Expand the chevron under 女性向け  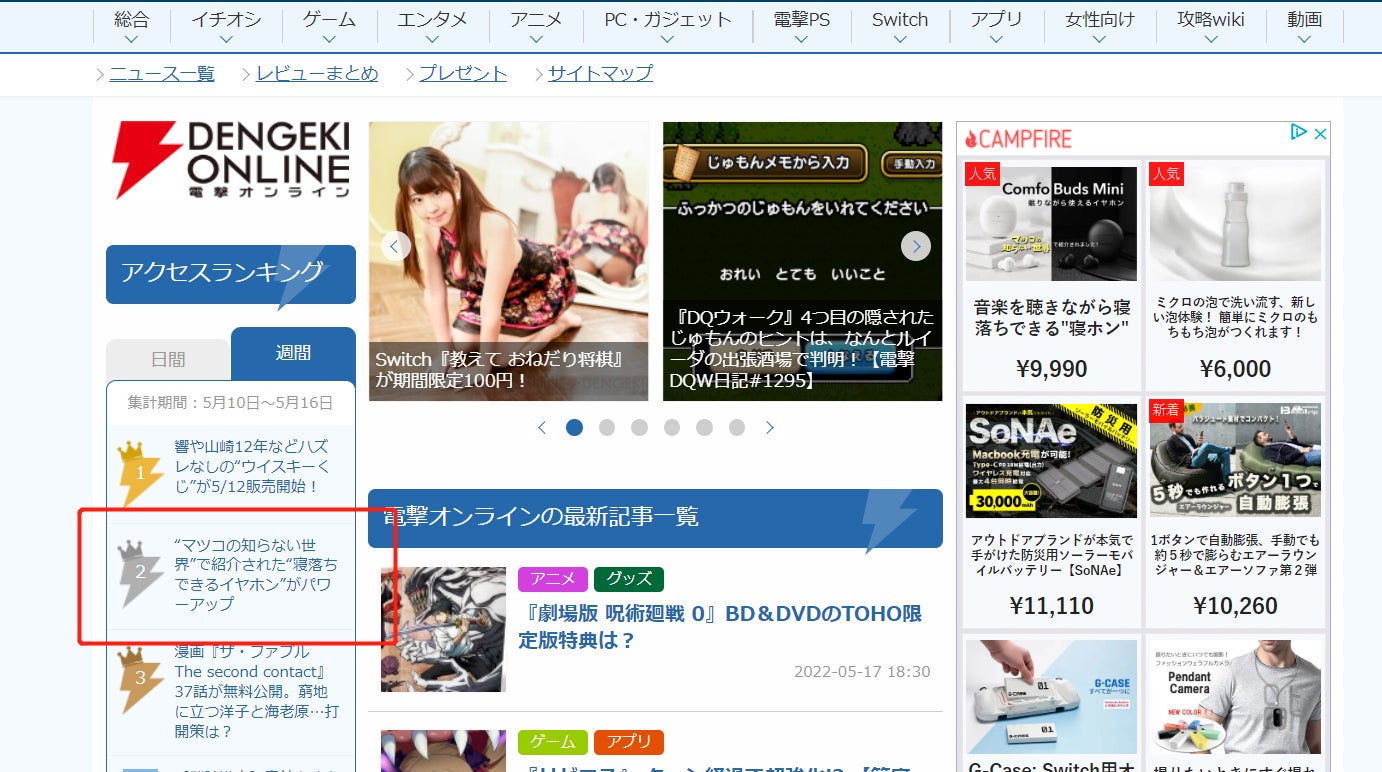[1100, 40]
